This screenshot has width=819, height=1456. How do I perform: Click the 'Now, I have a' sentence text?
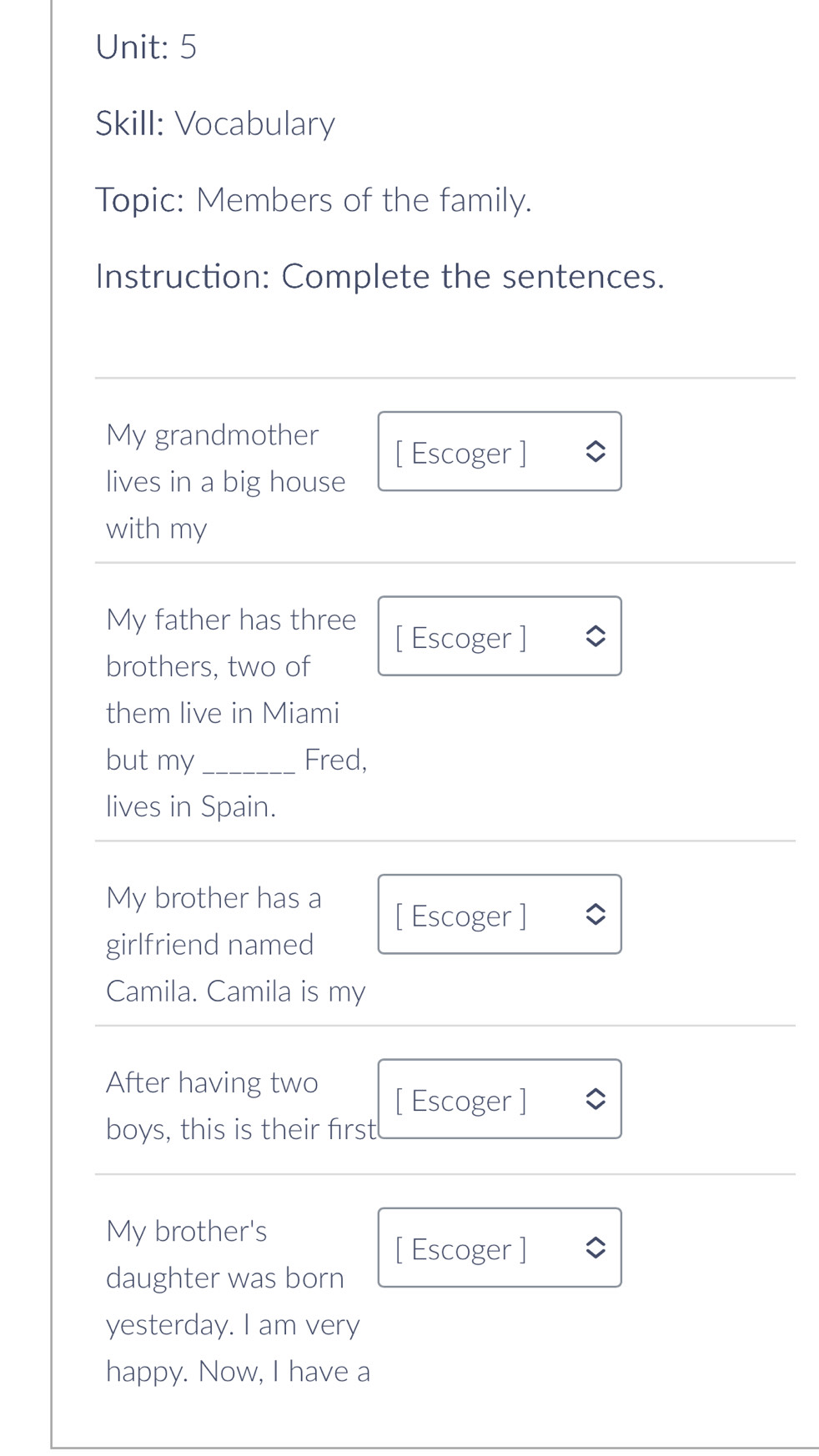click(238, 1371)
